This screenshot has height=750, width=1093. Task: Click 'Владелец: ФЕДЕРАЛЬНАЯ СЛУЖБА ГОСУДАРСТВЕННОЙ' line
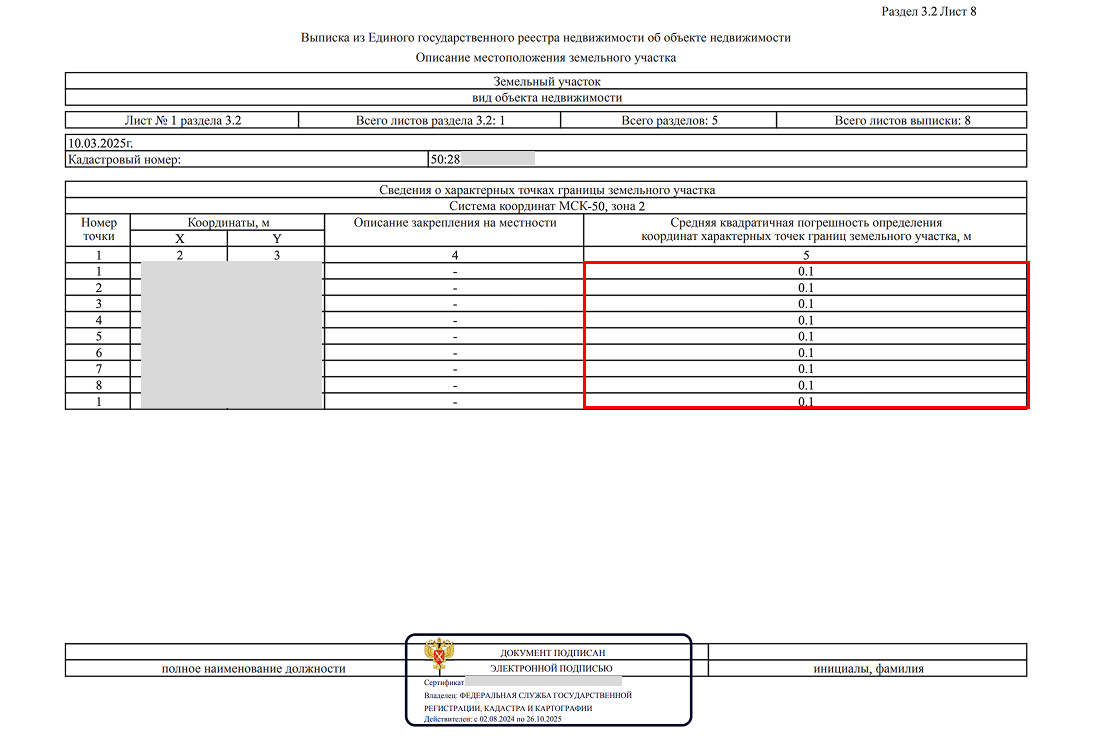click(x=528, y=696)
